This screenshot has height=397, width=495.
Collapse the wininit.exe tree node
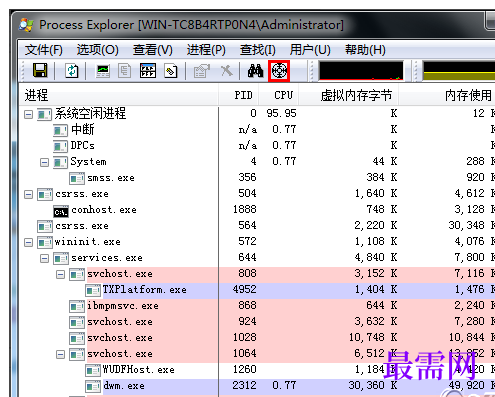(x=29, y=242)
